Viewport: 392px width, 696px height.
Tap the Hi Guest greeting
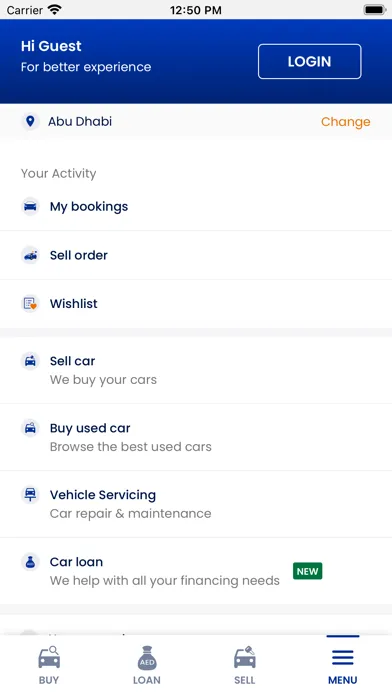pyautogui.click(x=51, y=46)
